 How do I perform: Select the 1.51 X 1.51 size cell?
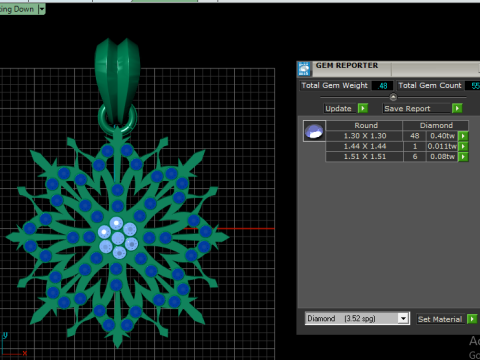[x=365, y=157]
